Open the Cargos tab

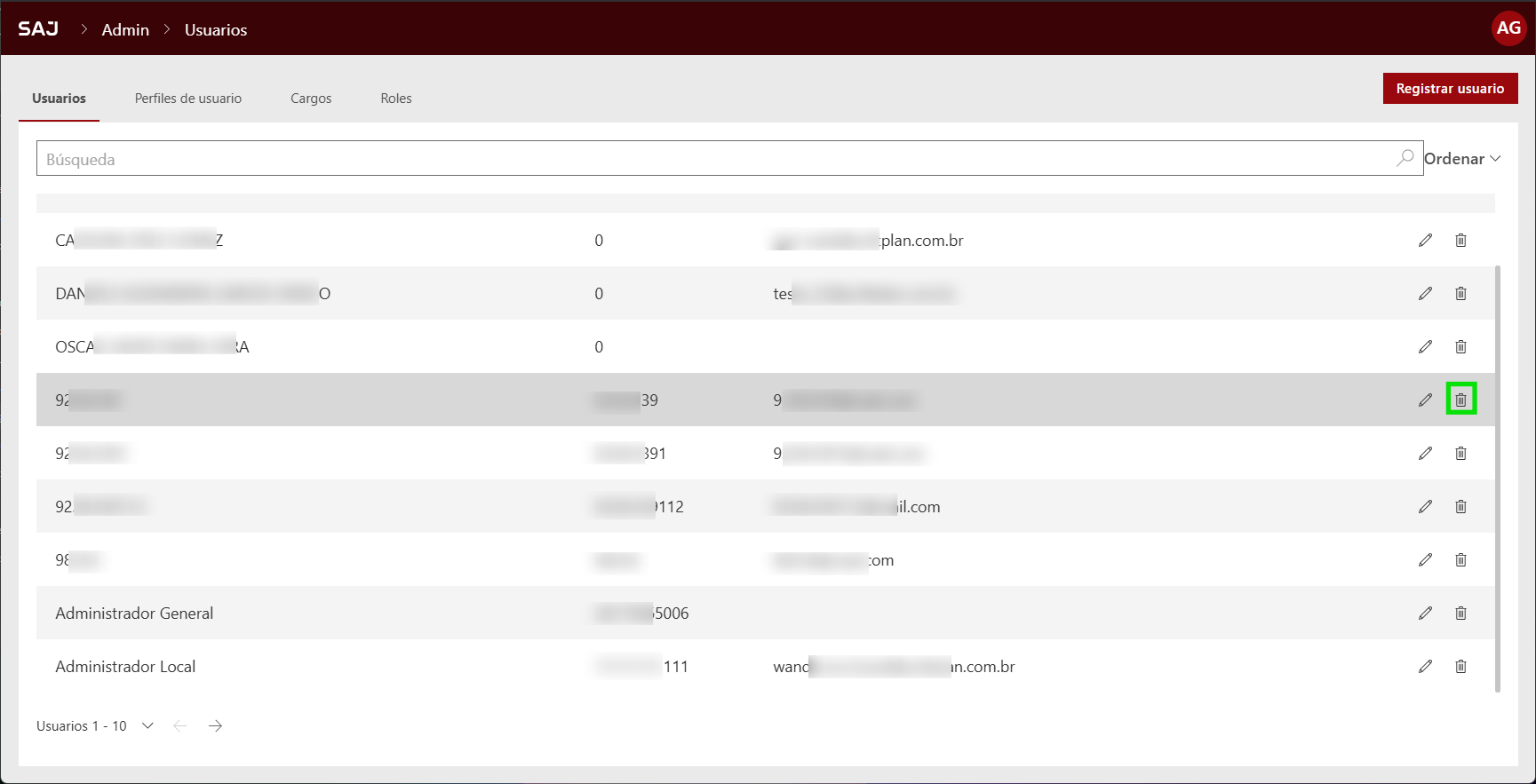click(311, 99)
